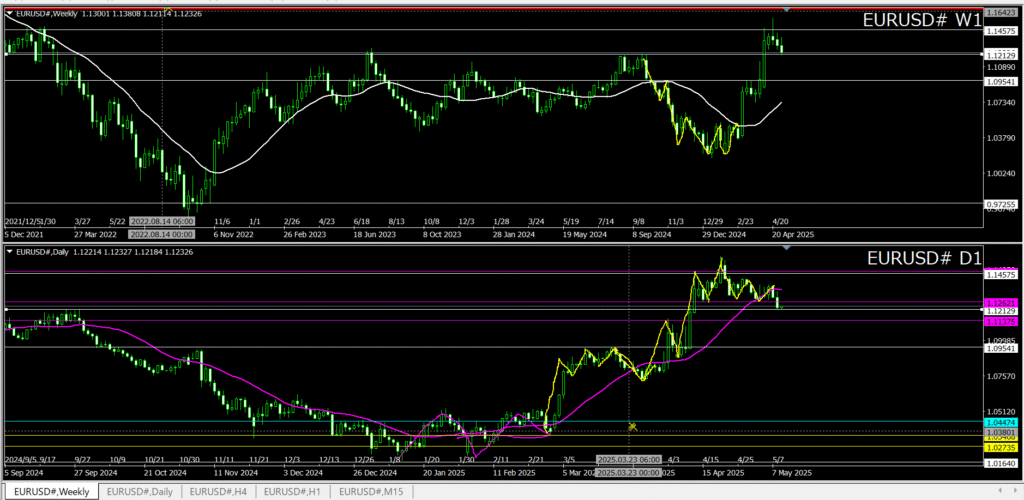Click the 11 Nov 2024 time axis label
Image resolution: width=1024 pixels, height=500 pixels.
(x=236, y=473)
